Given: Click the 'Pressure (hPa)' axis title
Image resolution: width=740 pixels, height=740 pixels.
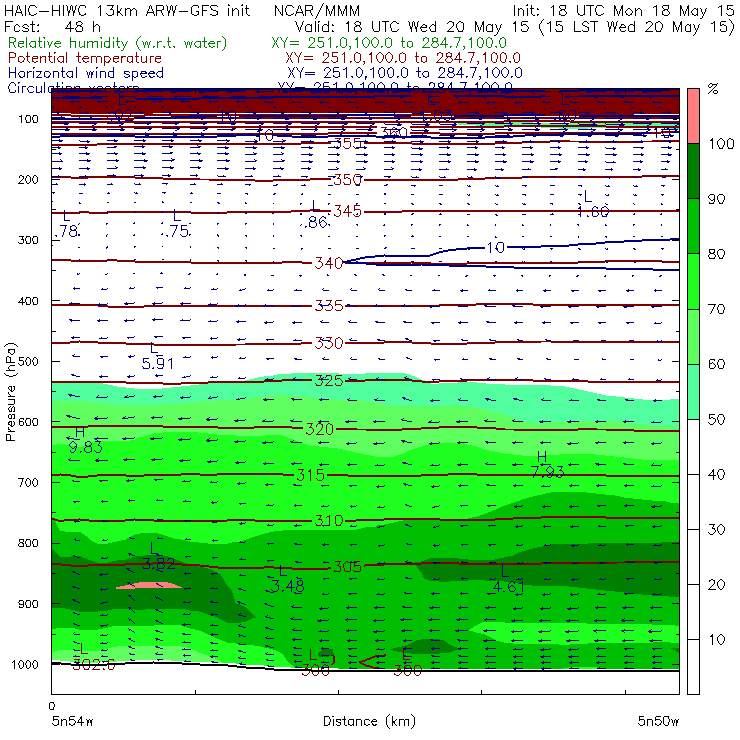Looking at the screenshot, I should pos(10,392).
